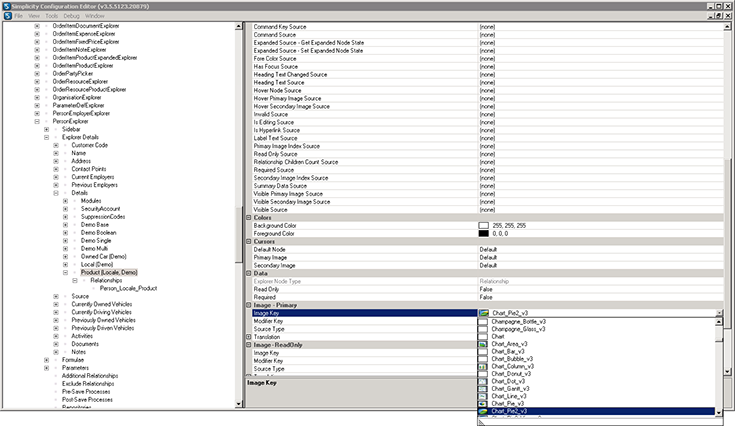Image resolution: width=735 pixels, height=426 pixels.
Task: Expand the Sidebar tree node
Action: point(47,129)
